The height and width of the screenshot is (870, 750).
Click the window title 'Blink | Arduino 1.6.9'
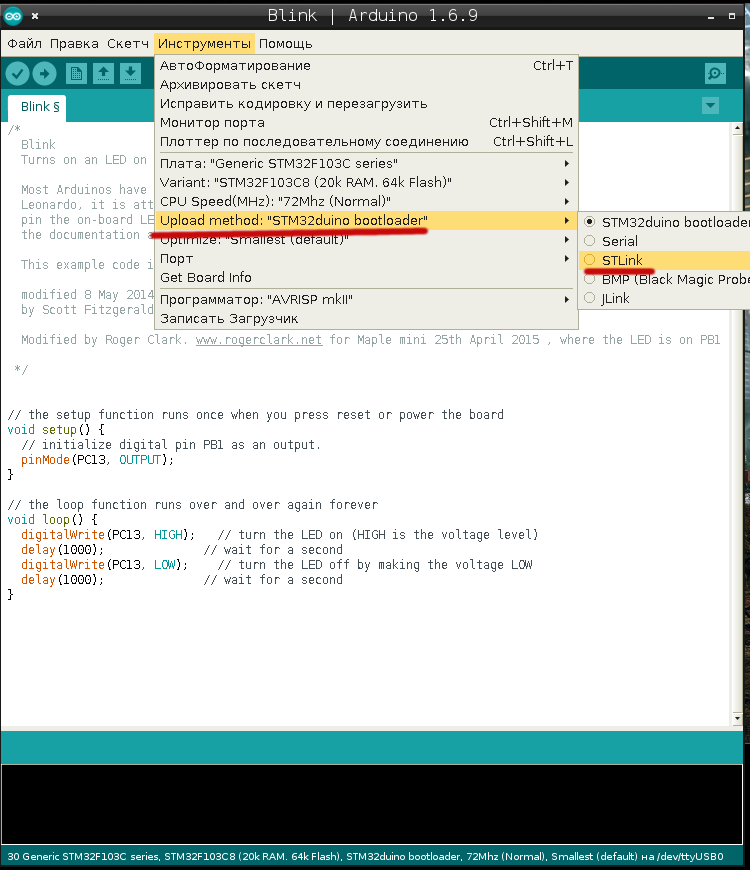click(372, 16)
